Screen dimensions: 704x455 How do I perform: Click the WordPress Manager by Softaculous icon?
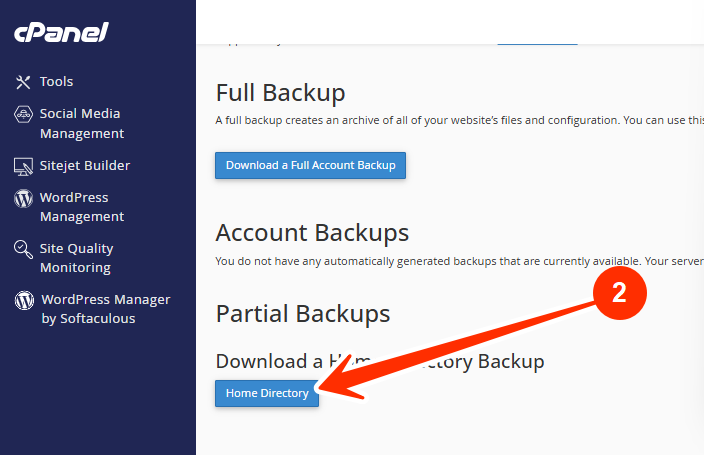pyautogui.click(x=24, y=300)
